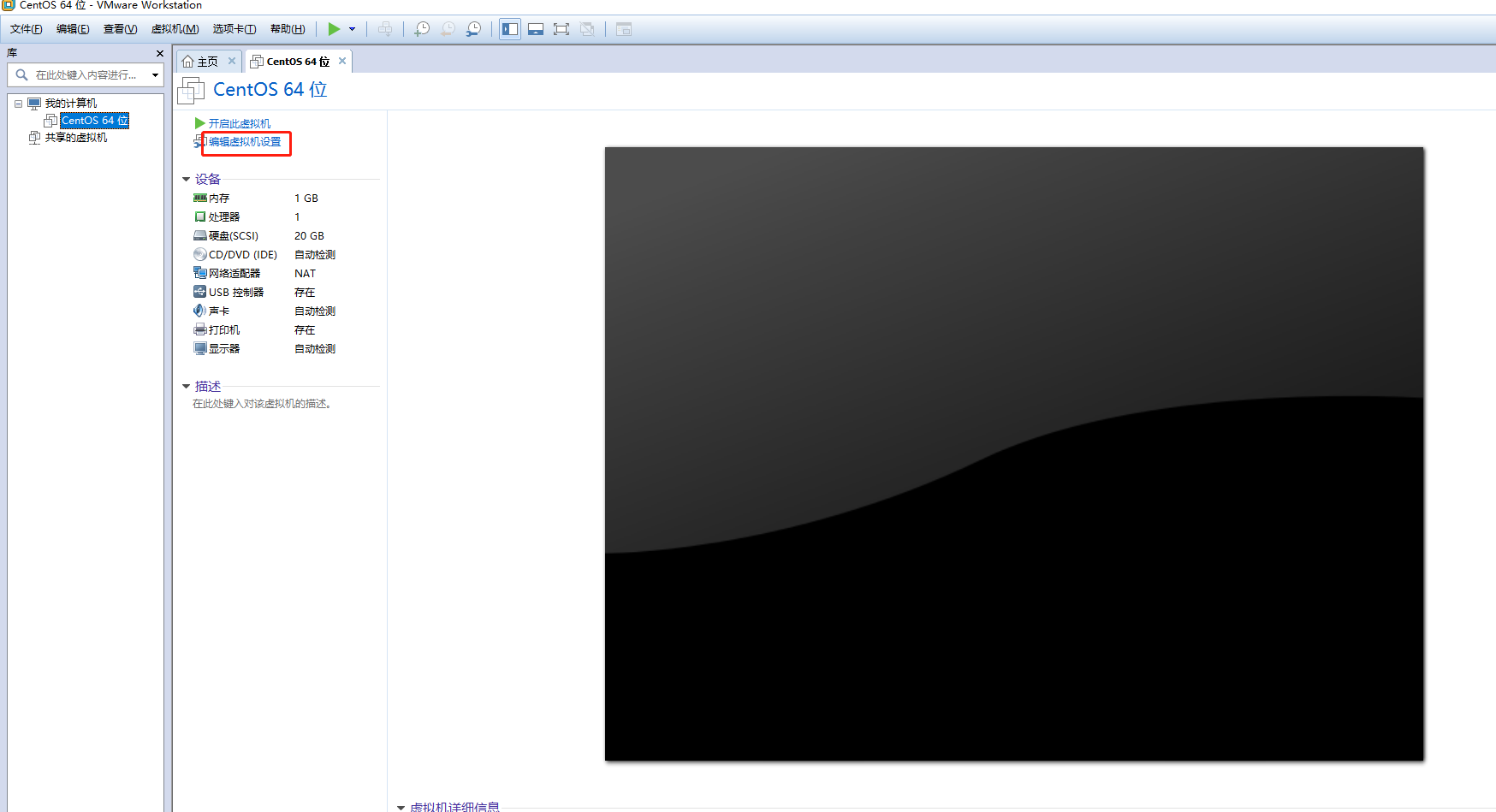Image resolution: width=1496 pixels, height=812 pixels.
Task: Click 我的计算机 computer icon in tree
Action: (x=34, y=104)
